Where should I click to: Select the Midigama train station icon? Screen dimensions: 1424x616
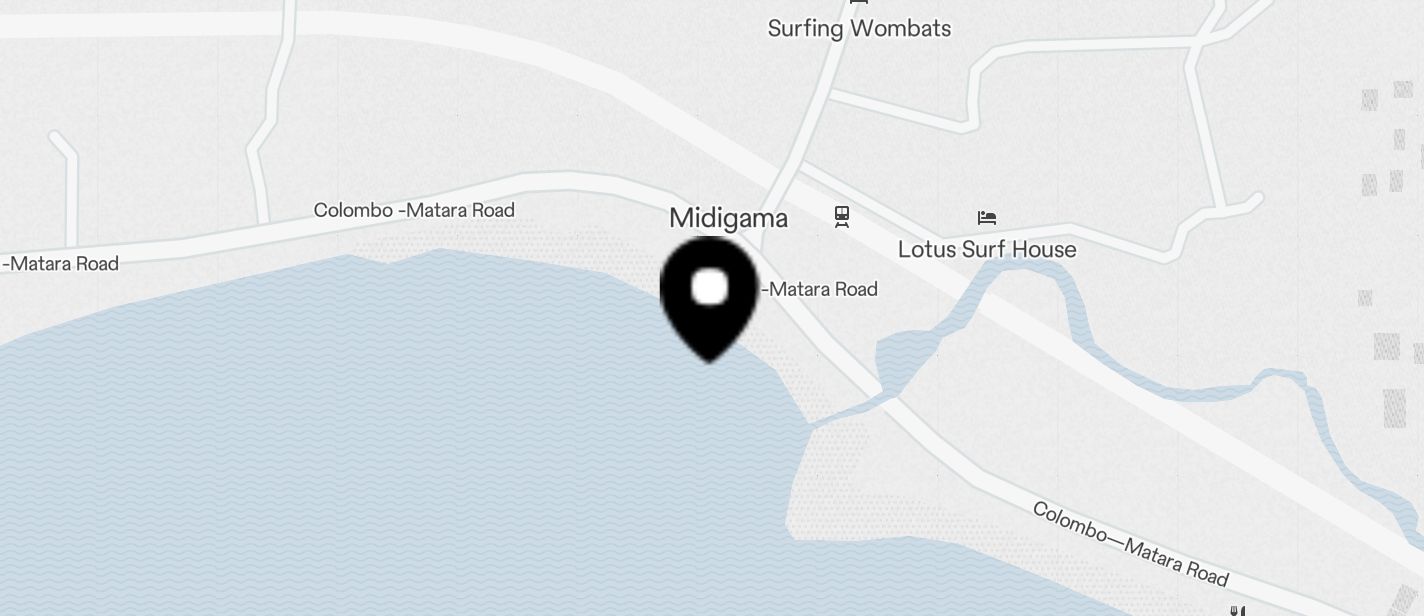(842, 216)
